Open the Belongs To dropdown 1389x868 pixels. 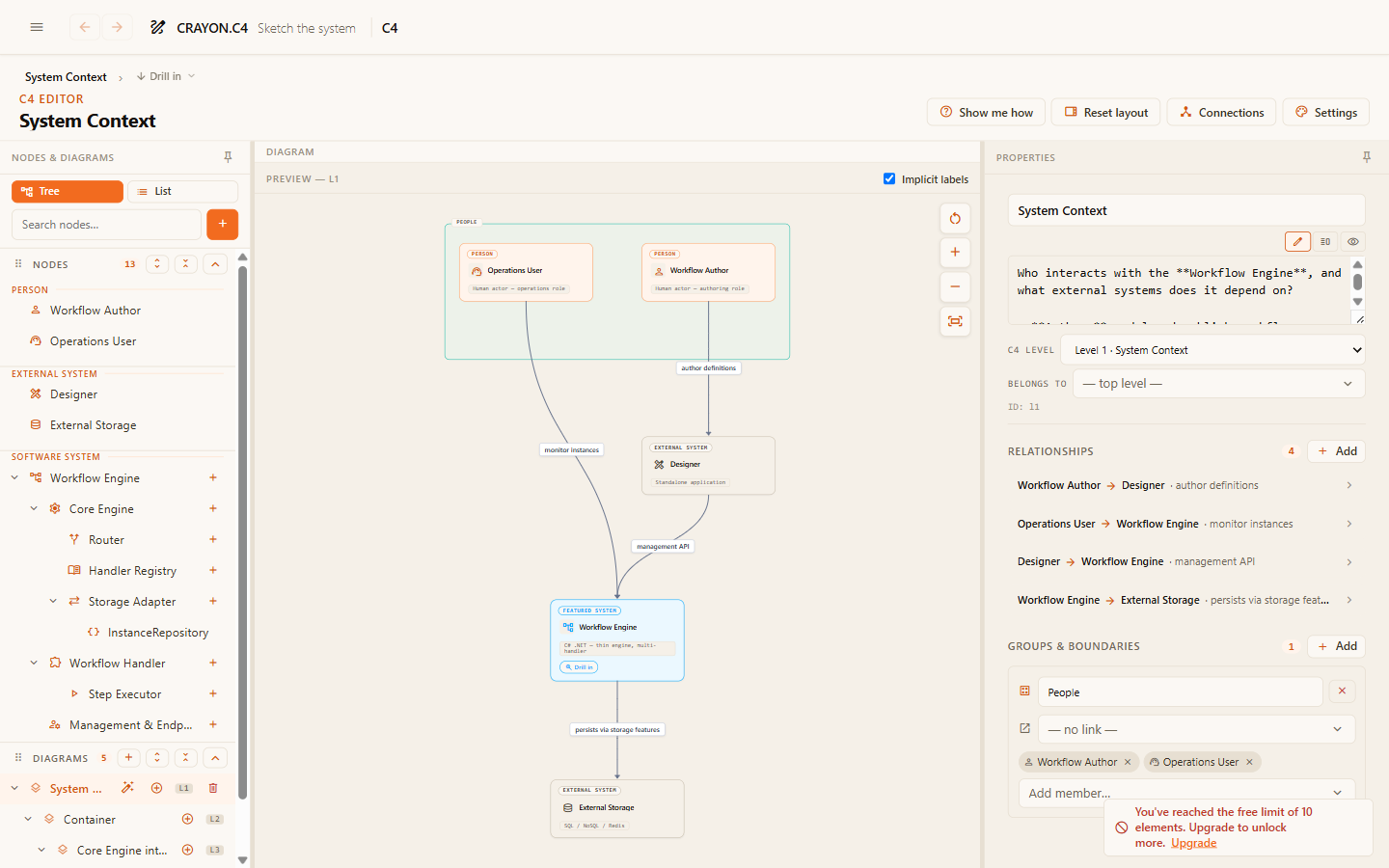[x=1218, y=383]
